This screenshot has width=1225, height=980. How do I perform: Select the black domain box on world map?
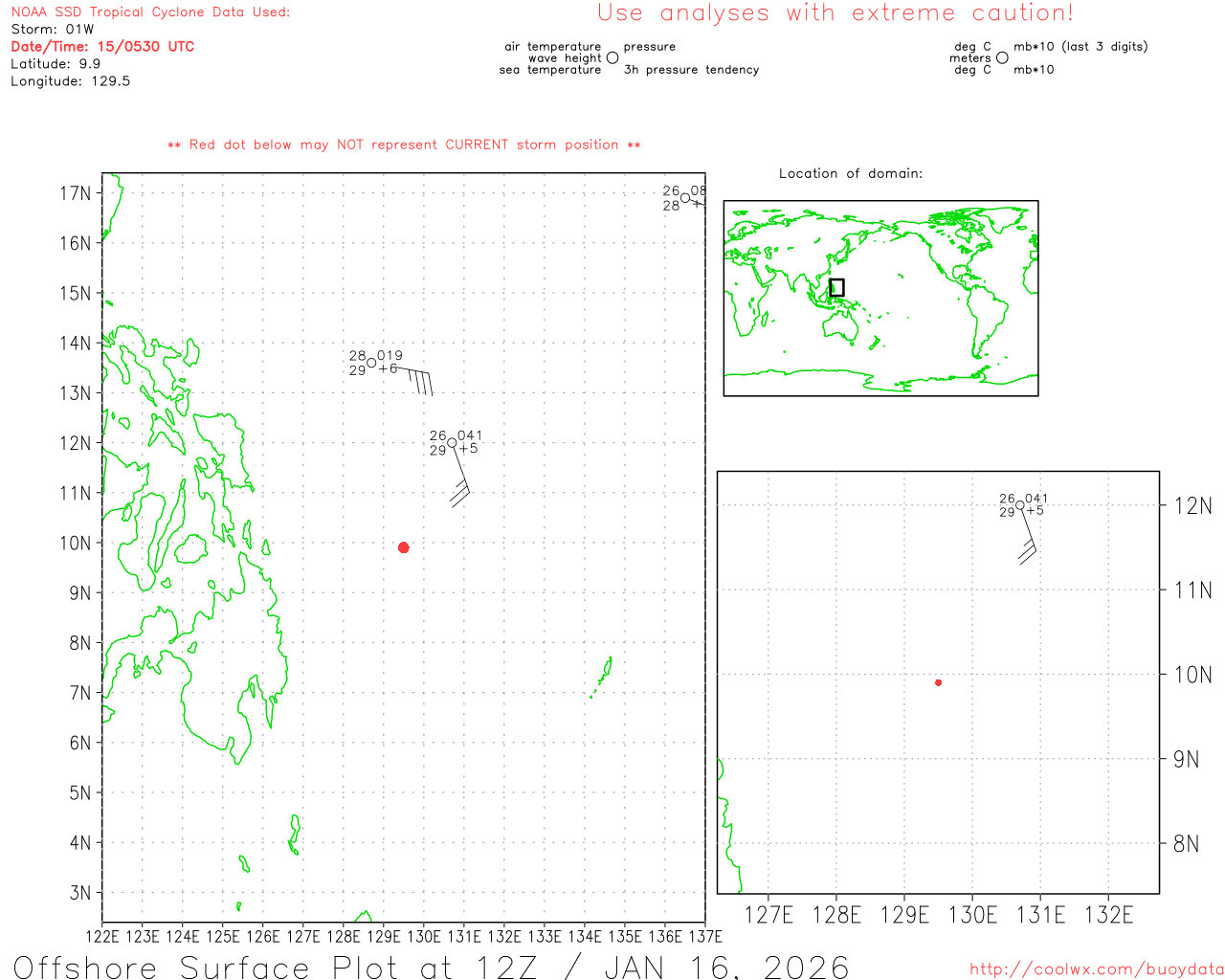(836, 287)
